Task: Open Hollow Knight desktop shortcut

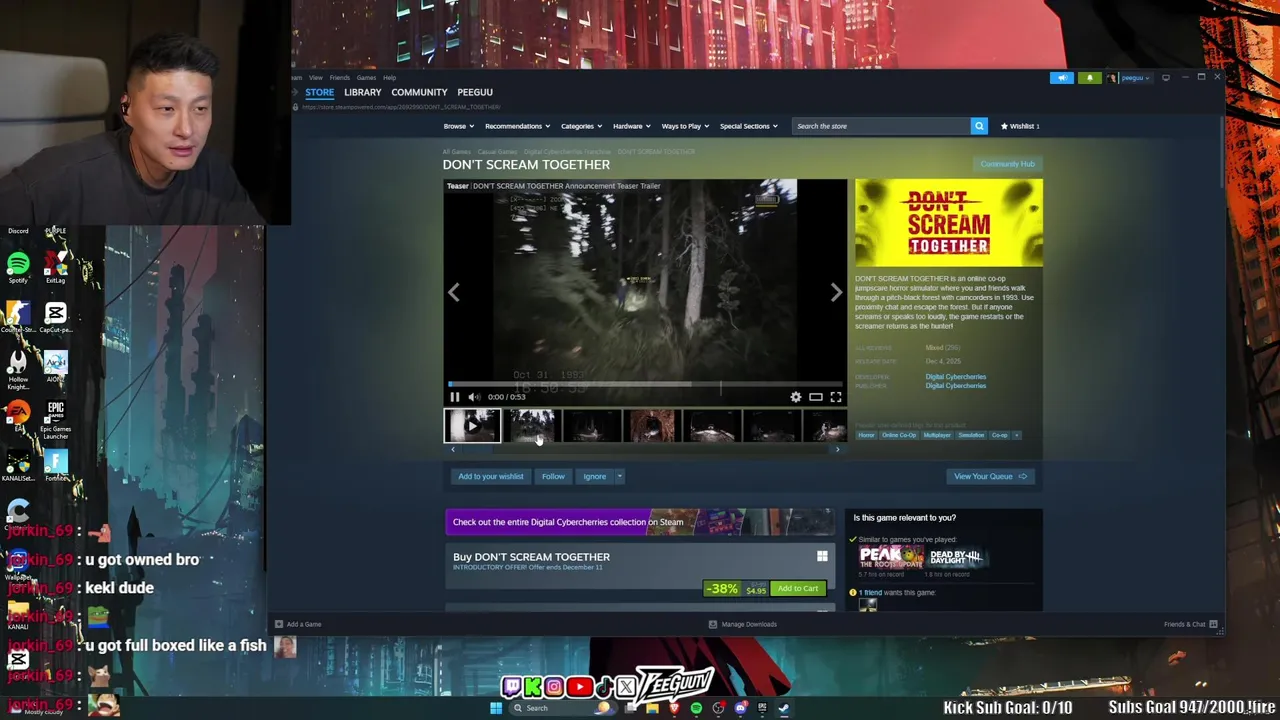Action: coord(18,366)
